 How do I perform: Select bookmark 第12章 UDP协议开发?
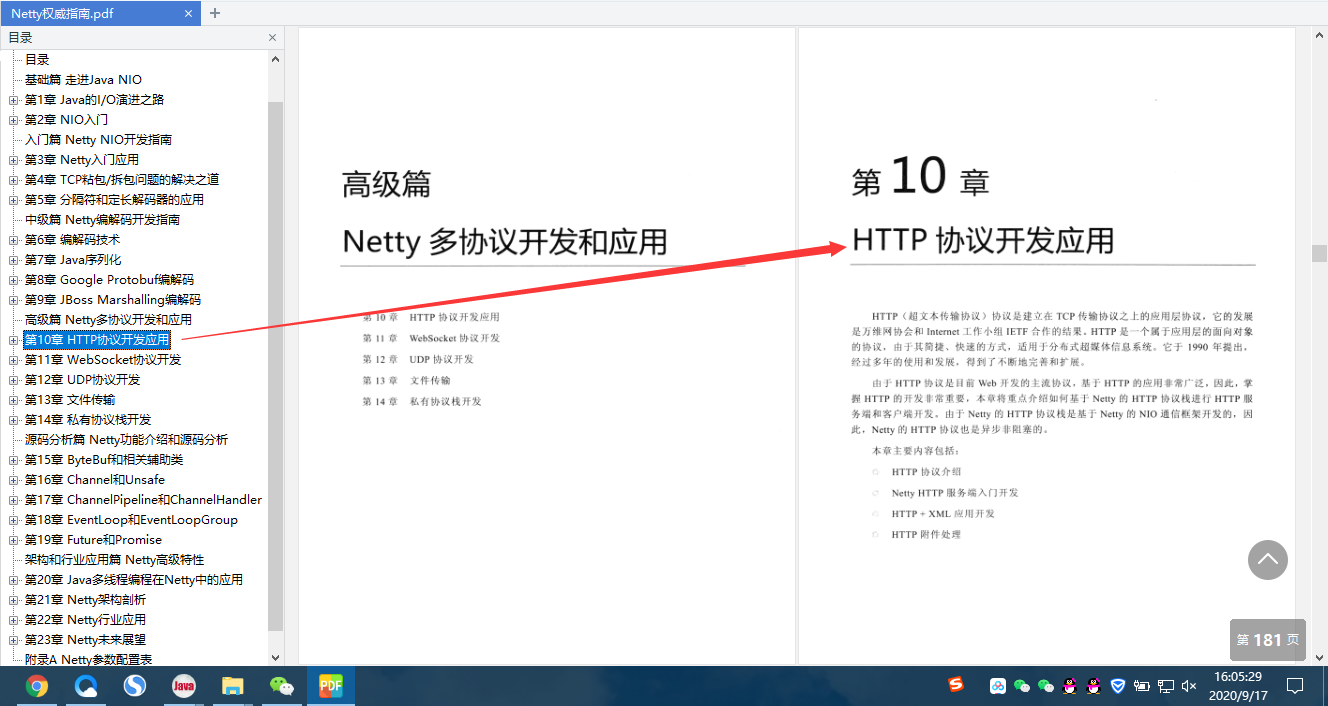82,380
